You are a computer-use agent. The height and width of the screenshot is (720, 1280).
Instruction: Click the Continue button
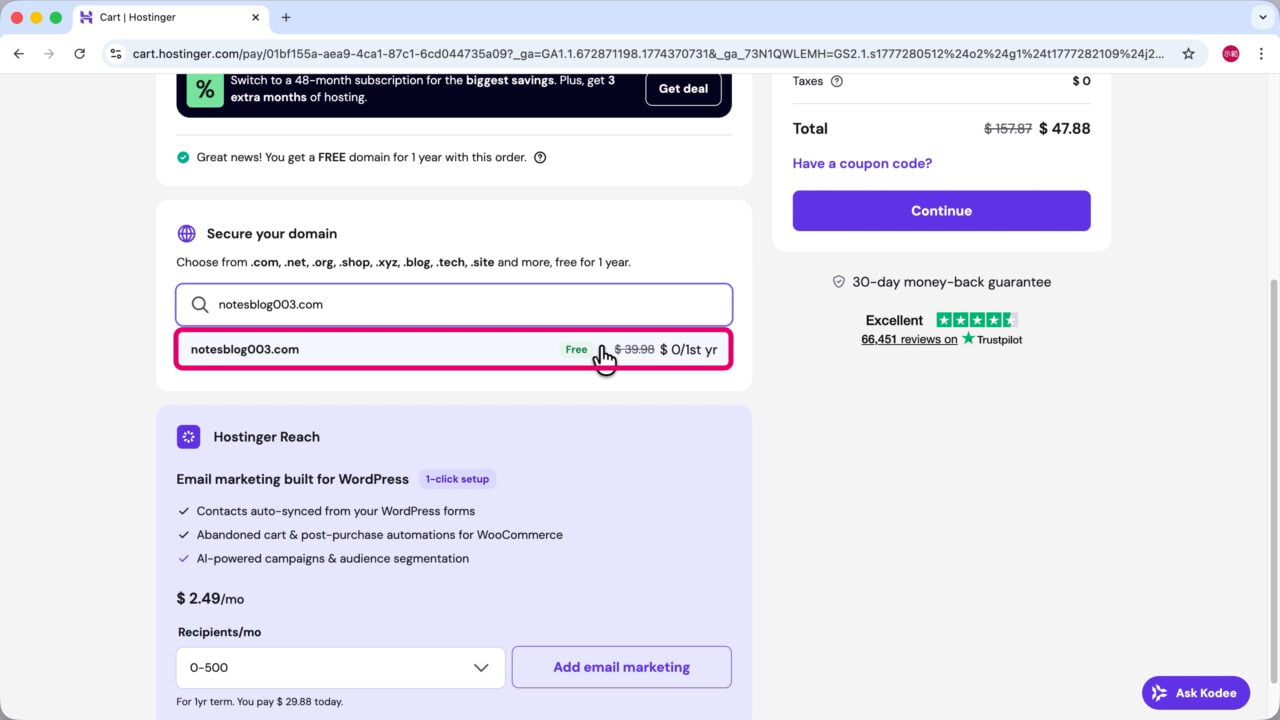point(941,211)
